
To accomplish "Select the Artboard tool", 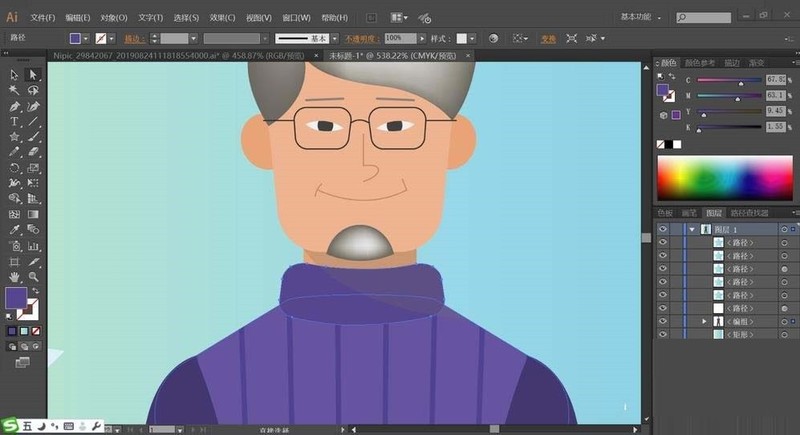I will pyautogui.click(x=14, y=262).
